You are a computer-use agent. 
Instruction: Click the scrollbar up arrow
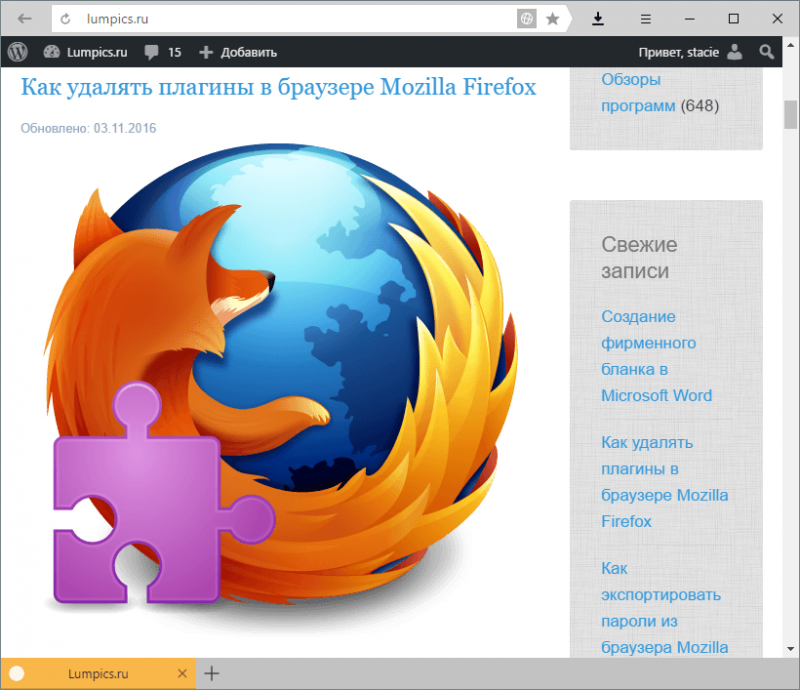point(790,45)
